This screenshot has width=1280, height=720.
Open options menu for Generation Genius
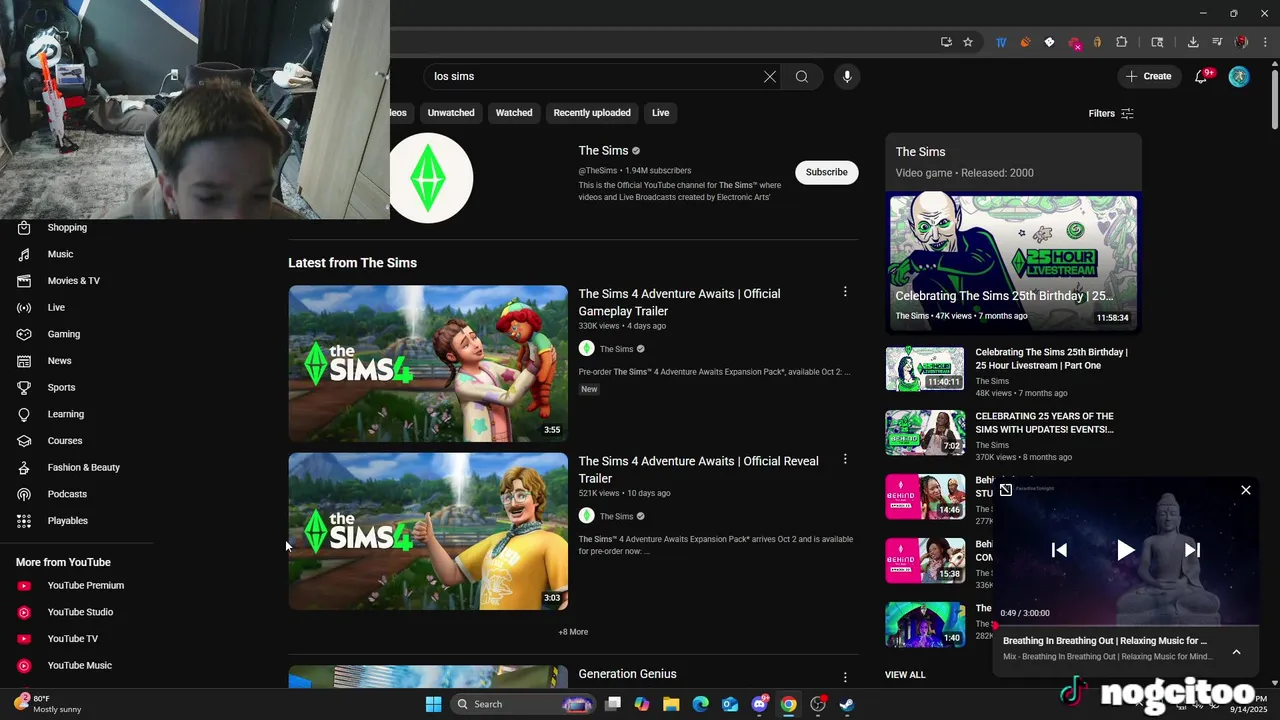click(x=845, y=677)
